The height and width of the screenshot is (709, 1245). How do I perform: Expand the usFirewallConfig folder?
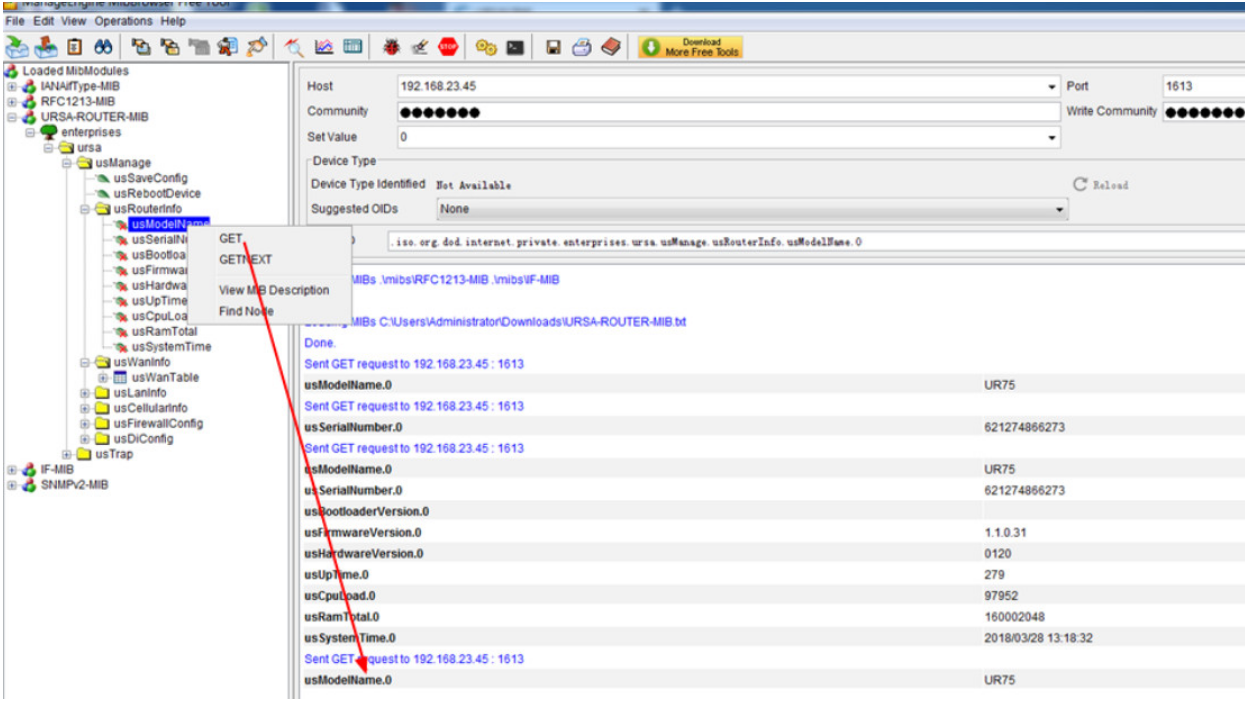86,423
